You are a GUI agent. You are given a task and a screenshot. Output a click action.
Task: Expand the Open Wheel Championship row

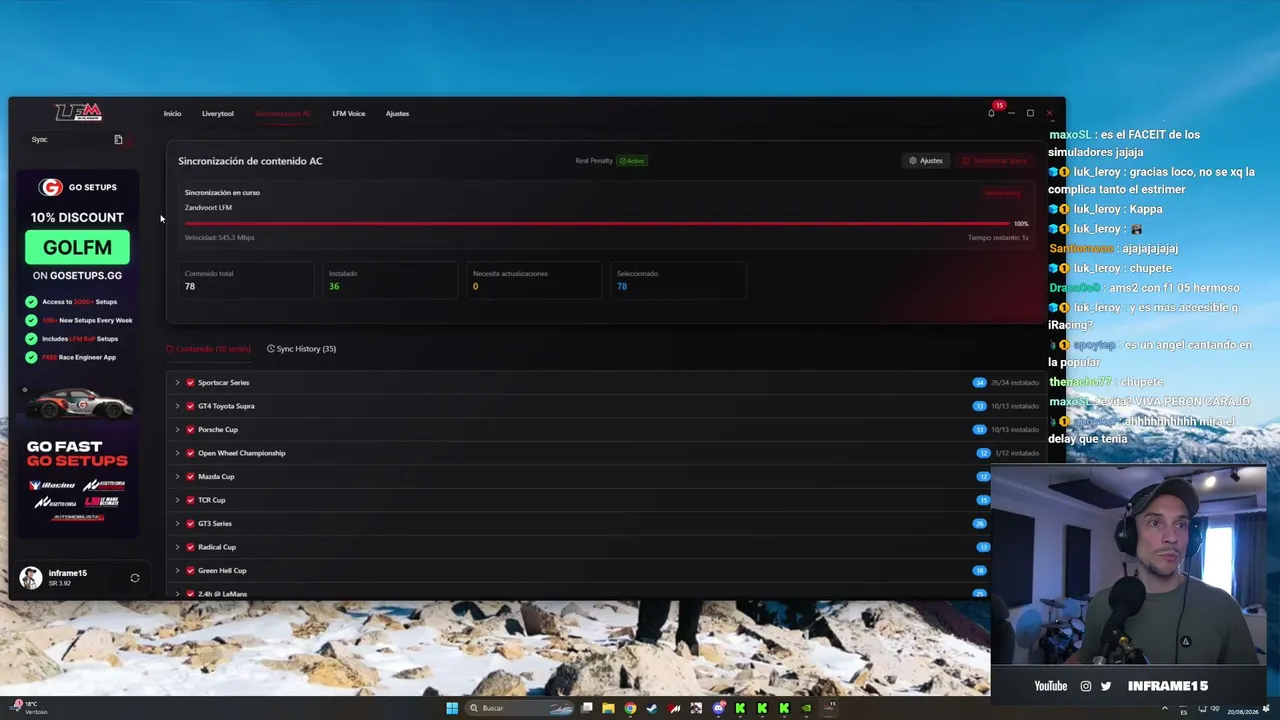[x=177, y=453]
